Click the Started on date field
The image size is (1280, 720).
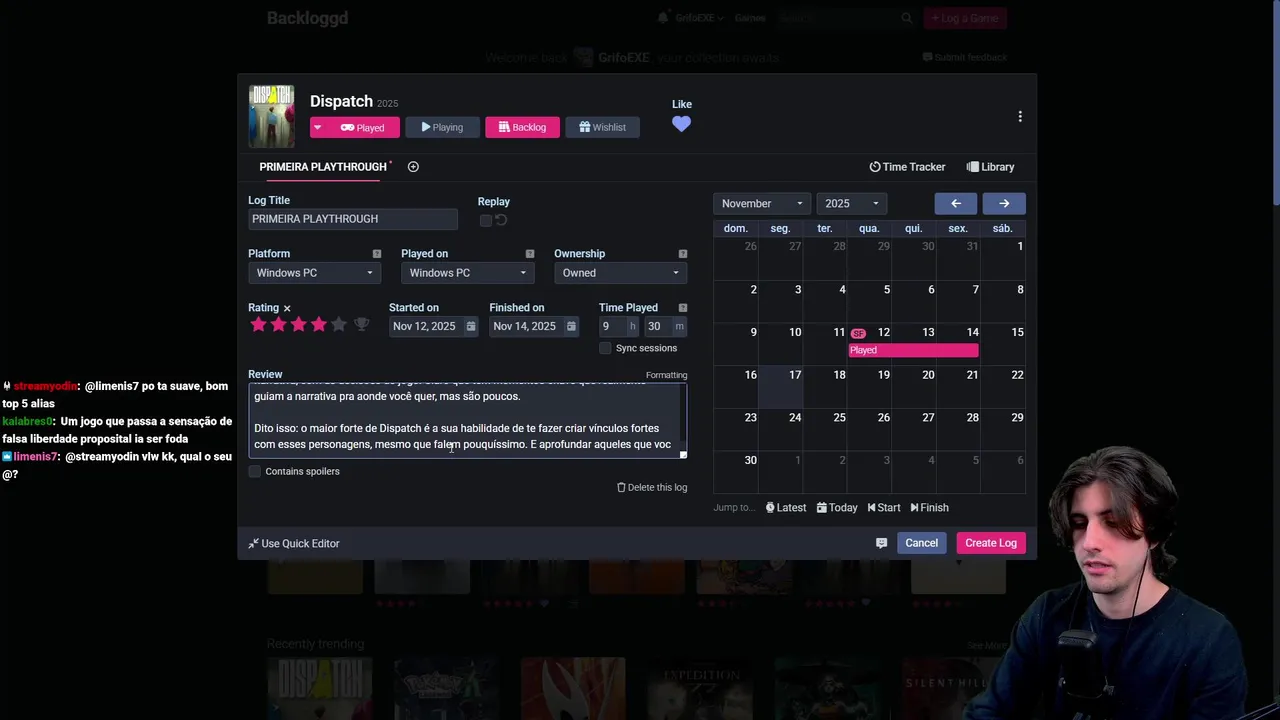coord(426,326)
